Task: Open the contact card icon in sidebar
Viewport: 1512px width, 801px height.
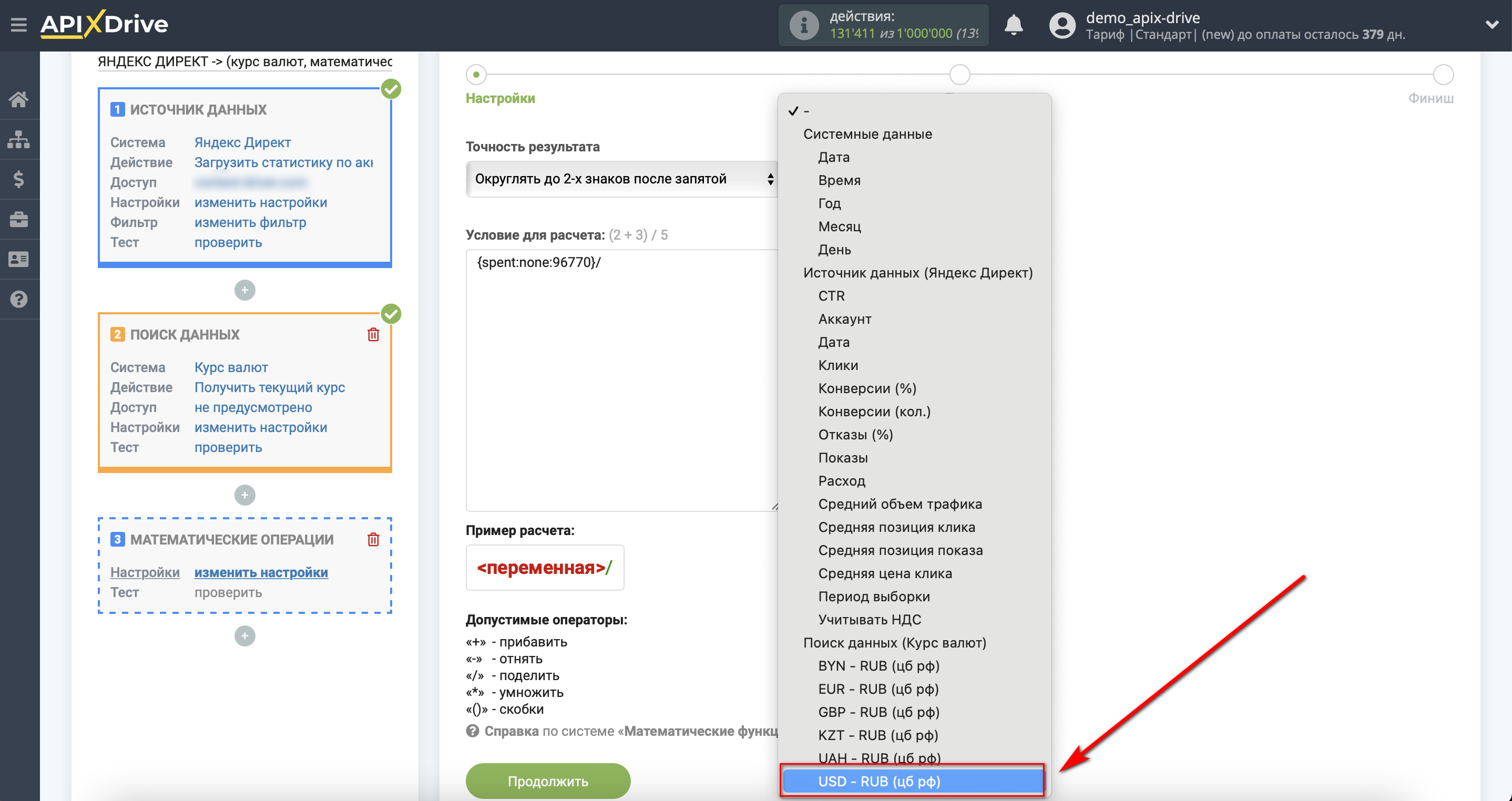Action: click(19, 259)
